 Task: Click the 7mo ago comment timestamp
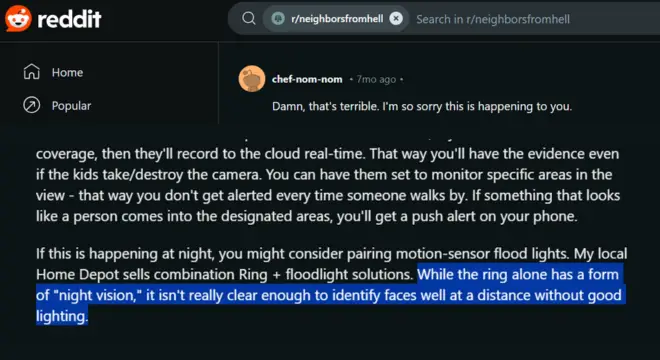pyautogui.click(x=376, y=79)
